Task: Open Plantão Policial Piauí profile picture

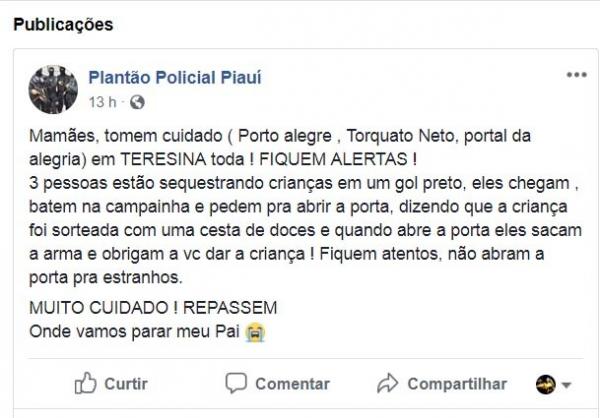Action: pyautogui.click(x=53, y=90)
